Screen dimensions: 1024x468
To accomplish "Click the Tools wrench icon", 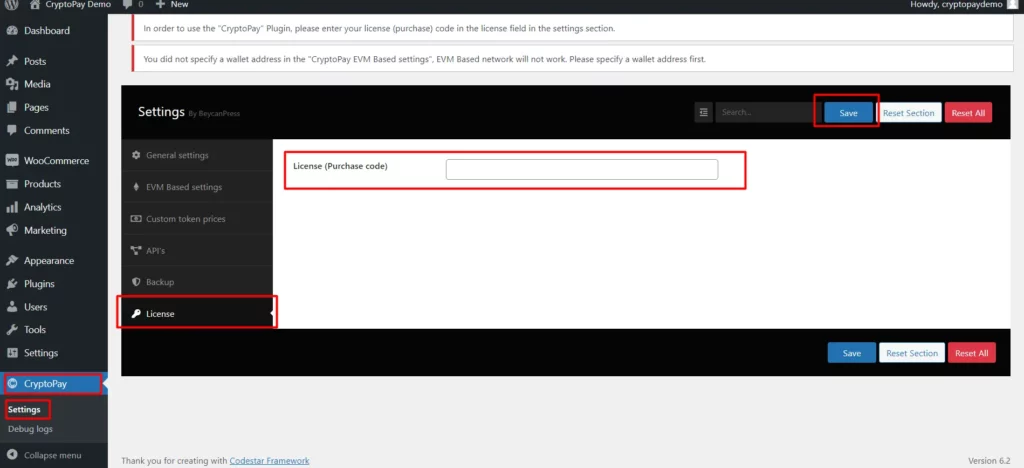I will (12, 330).
